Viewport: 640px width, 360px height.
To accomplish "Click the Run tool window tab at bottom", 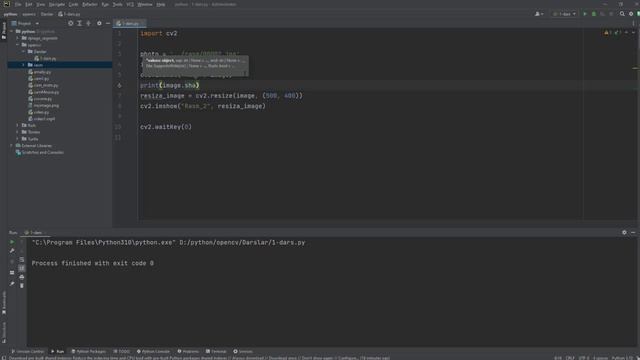I will click(x=58, y=351).
